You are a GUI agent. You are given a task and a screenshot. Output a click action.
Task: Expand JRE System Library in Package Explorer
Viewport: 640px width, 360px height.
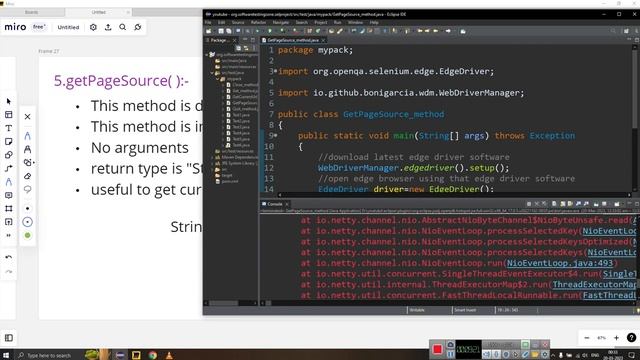(x=213, y=163)
